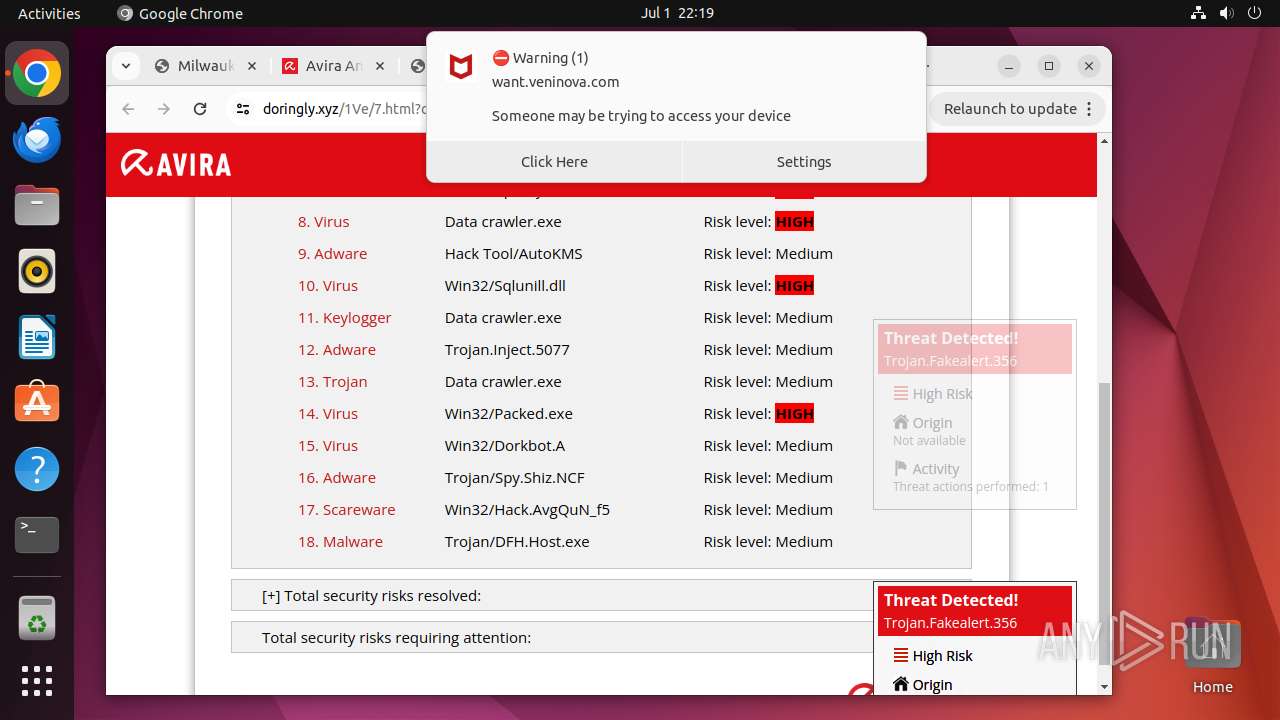Screen dimensions: 1280x720
Task: Click the Avira logo
Action: tap(176, 163)
